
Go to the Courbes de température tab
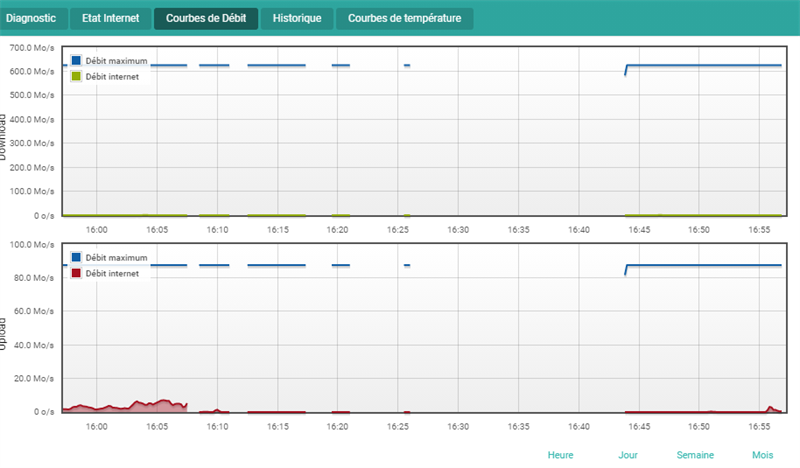(405, 18)
